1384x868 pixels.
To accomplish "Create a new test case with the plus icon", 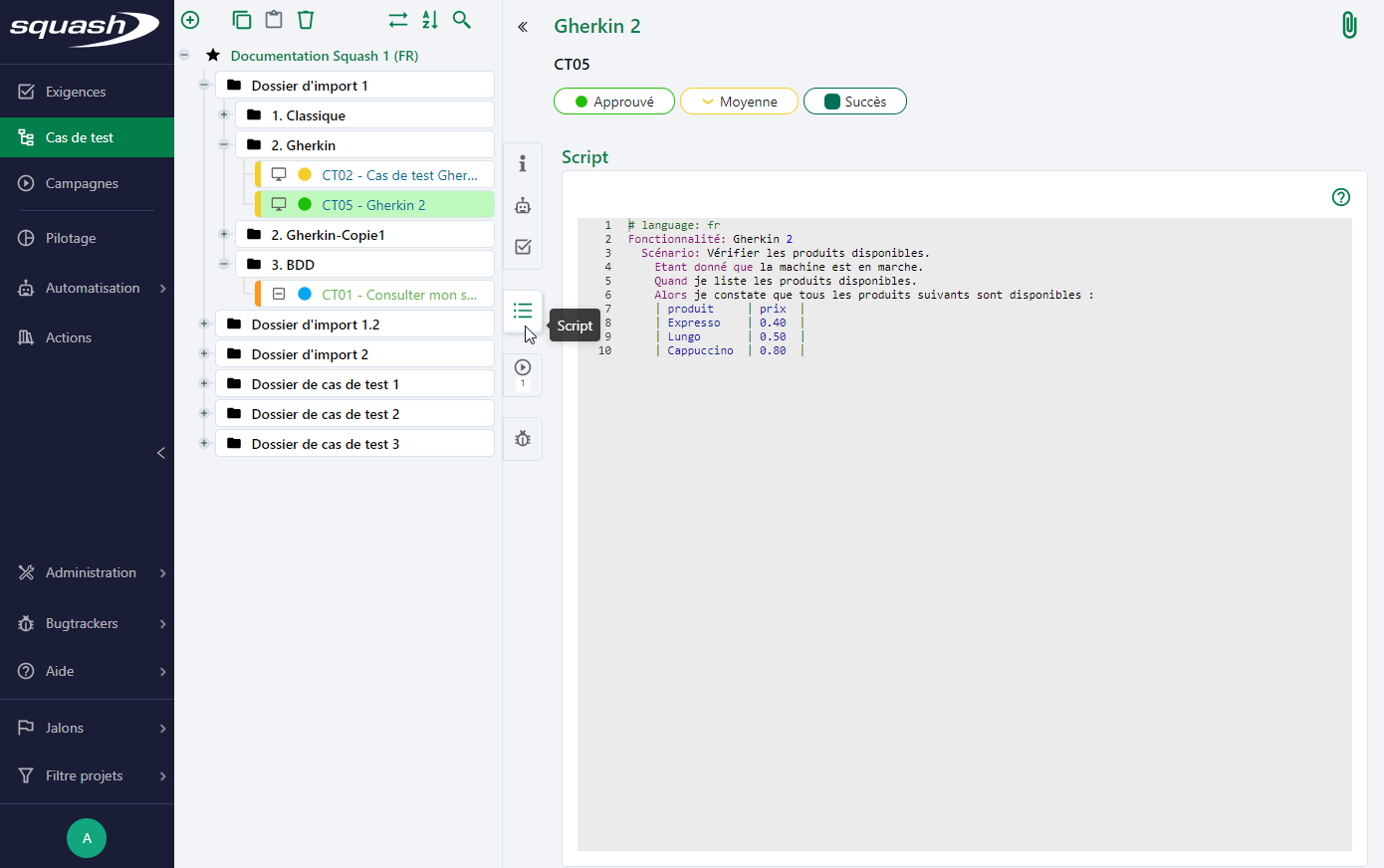I will coord(189,19).
